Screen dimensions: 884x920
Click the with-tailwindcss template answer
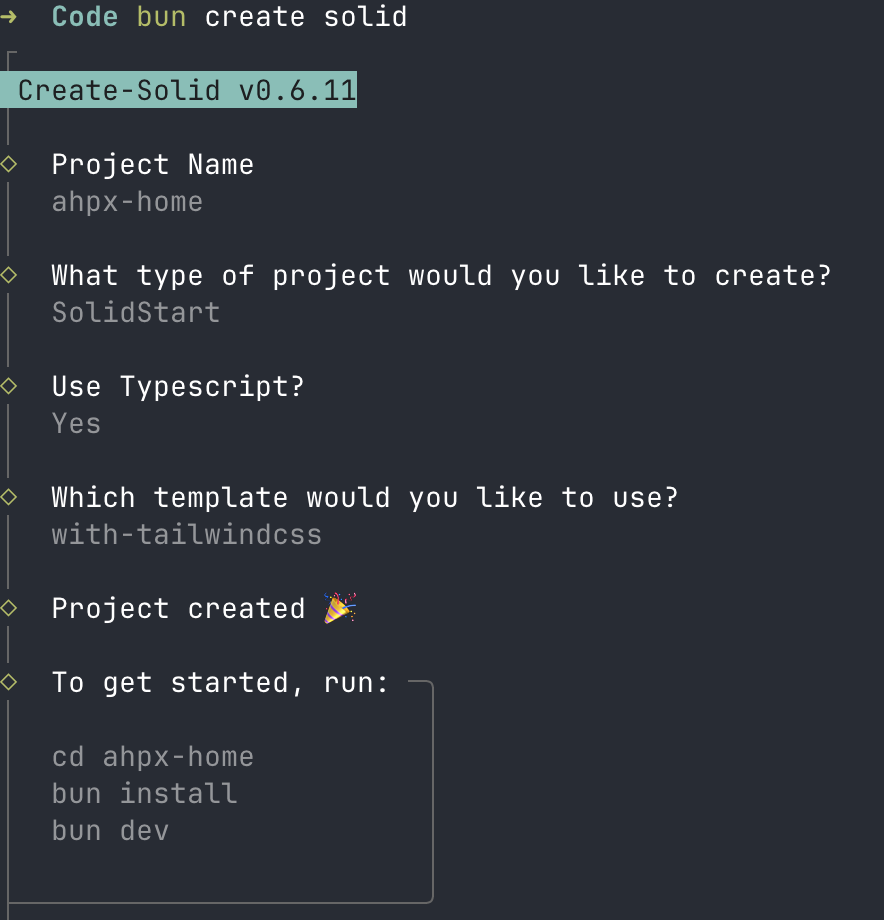pyautogui.click(x=187, y=535)
